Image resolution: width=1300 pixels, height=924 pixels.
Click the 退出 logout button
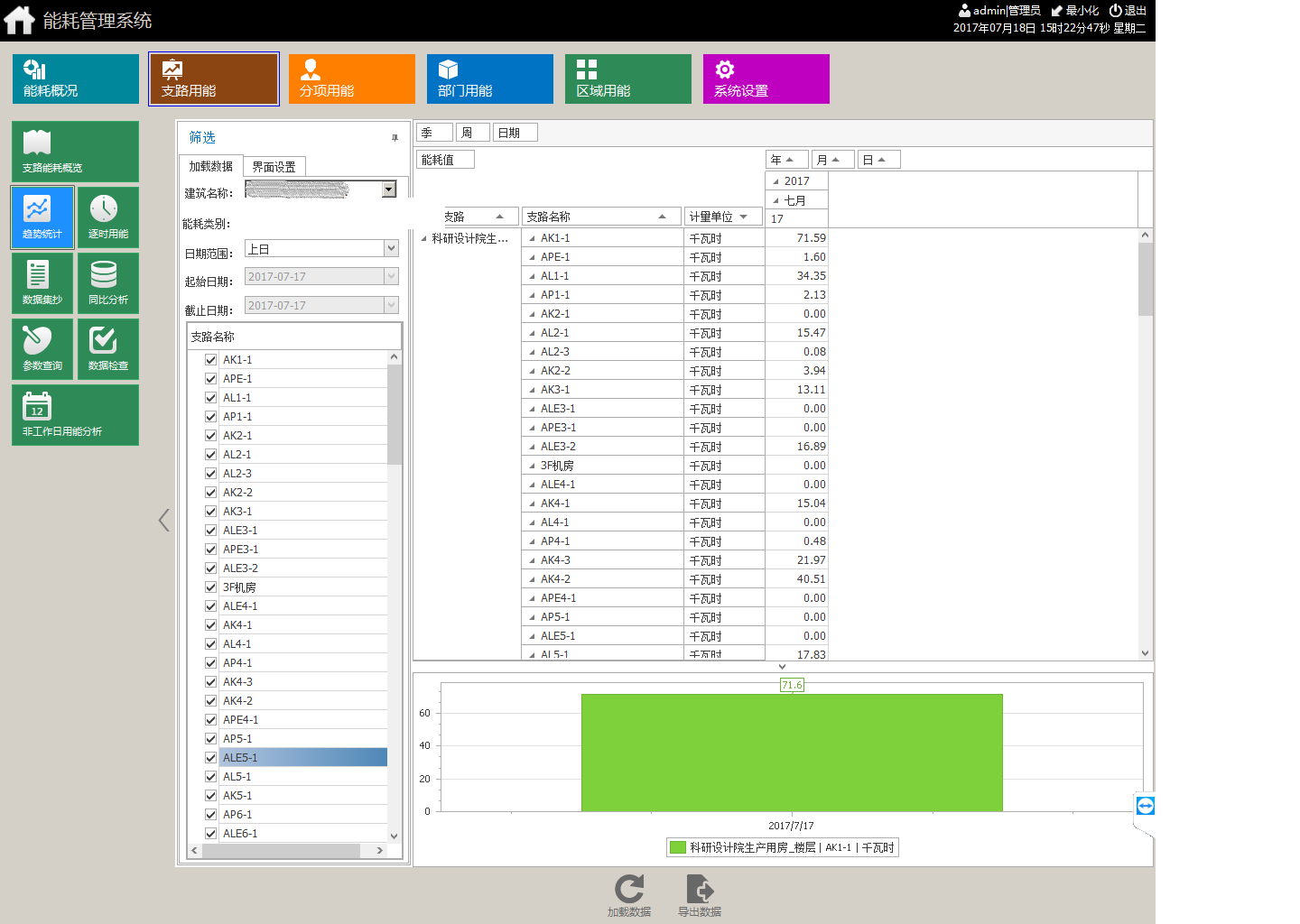1128,11
